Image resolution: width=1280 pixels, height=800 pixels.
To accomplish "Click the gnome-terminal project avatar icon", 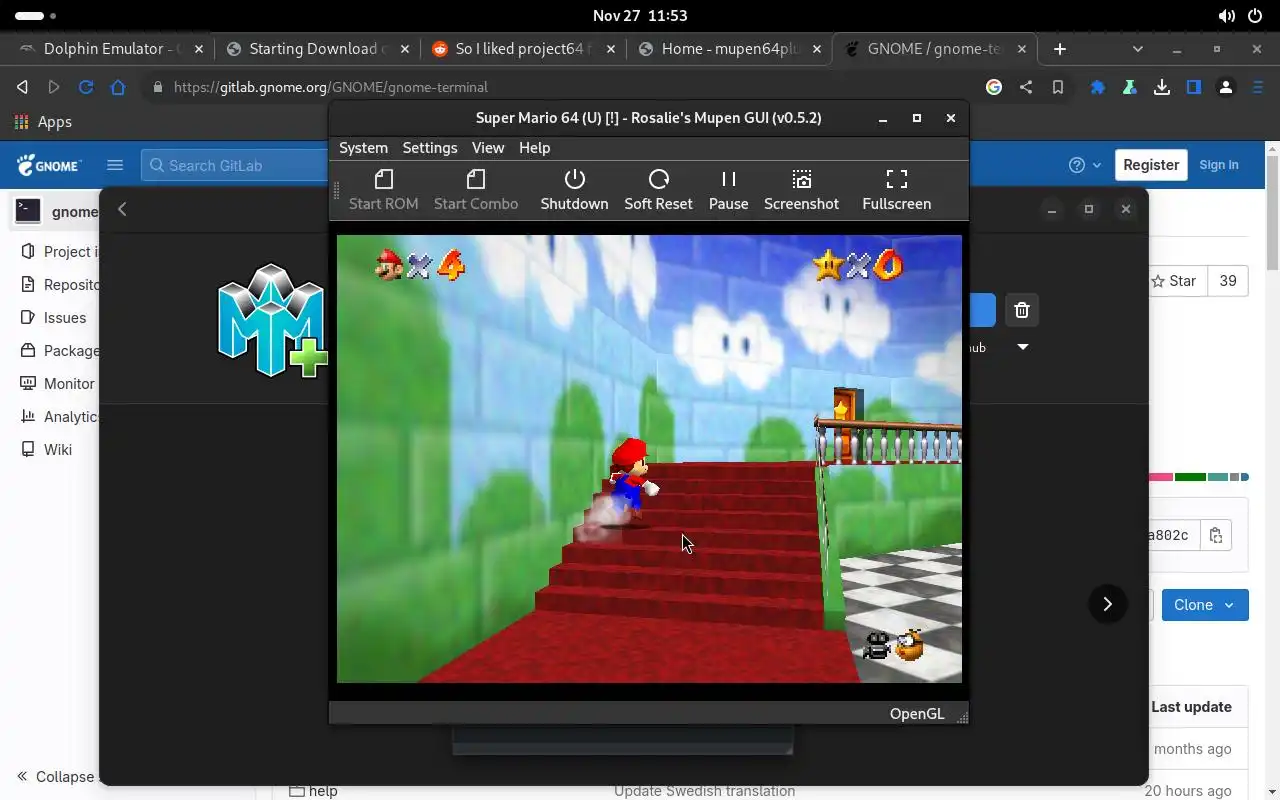I will pyautogui.click(x=28, y=211).
